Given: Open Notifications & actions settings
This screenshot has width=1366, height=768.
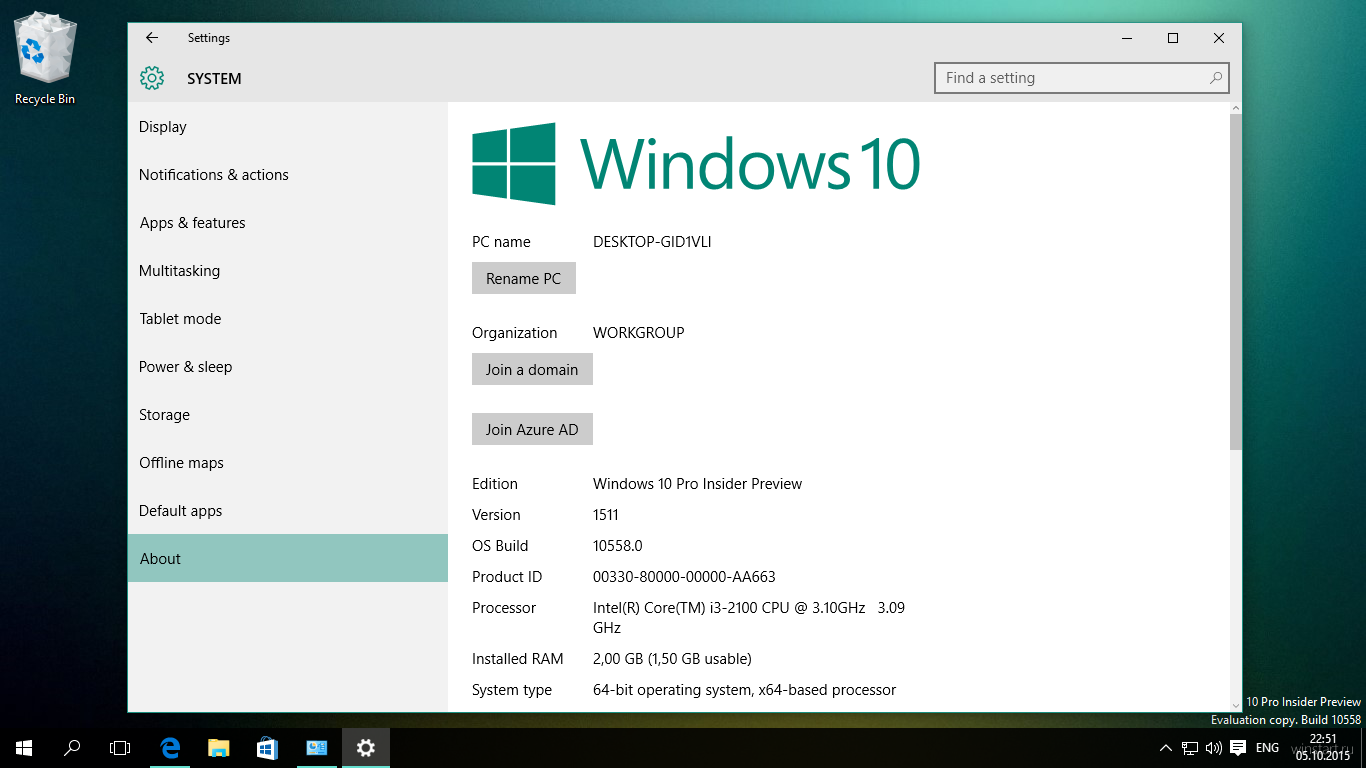Looking at the screenshot, I should tap(288, 175).
